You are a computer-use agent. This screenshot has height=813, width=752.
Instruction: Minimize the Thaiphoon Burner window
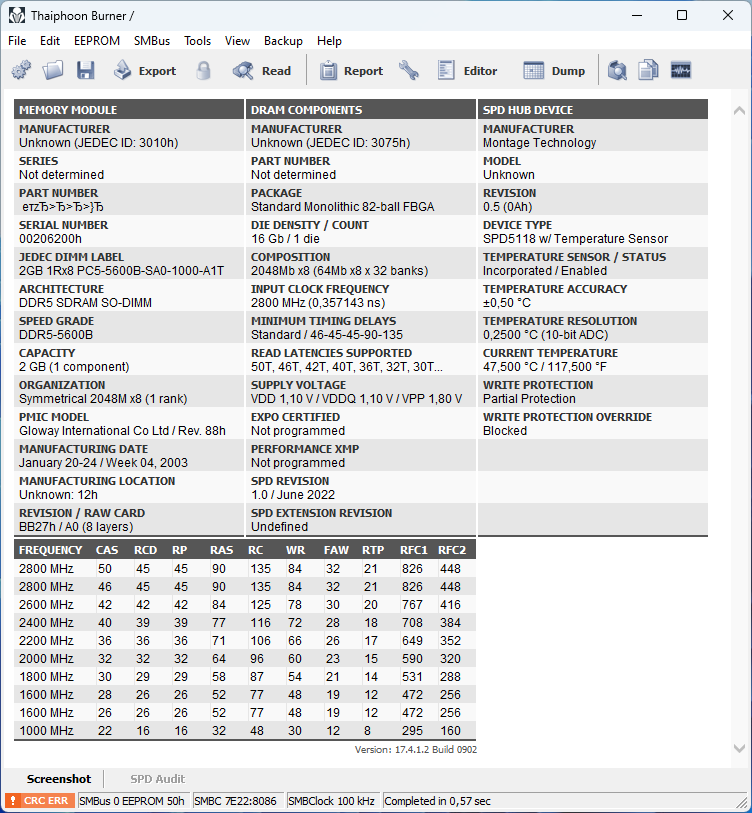[x=637, y=16]
